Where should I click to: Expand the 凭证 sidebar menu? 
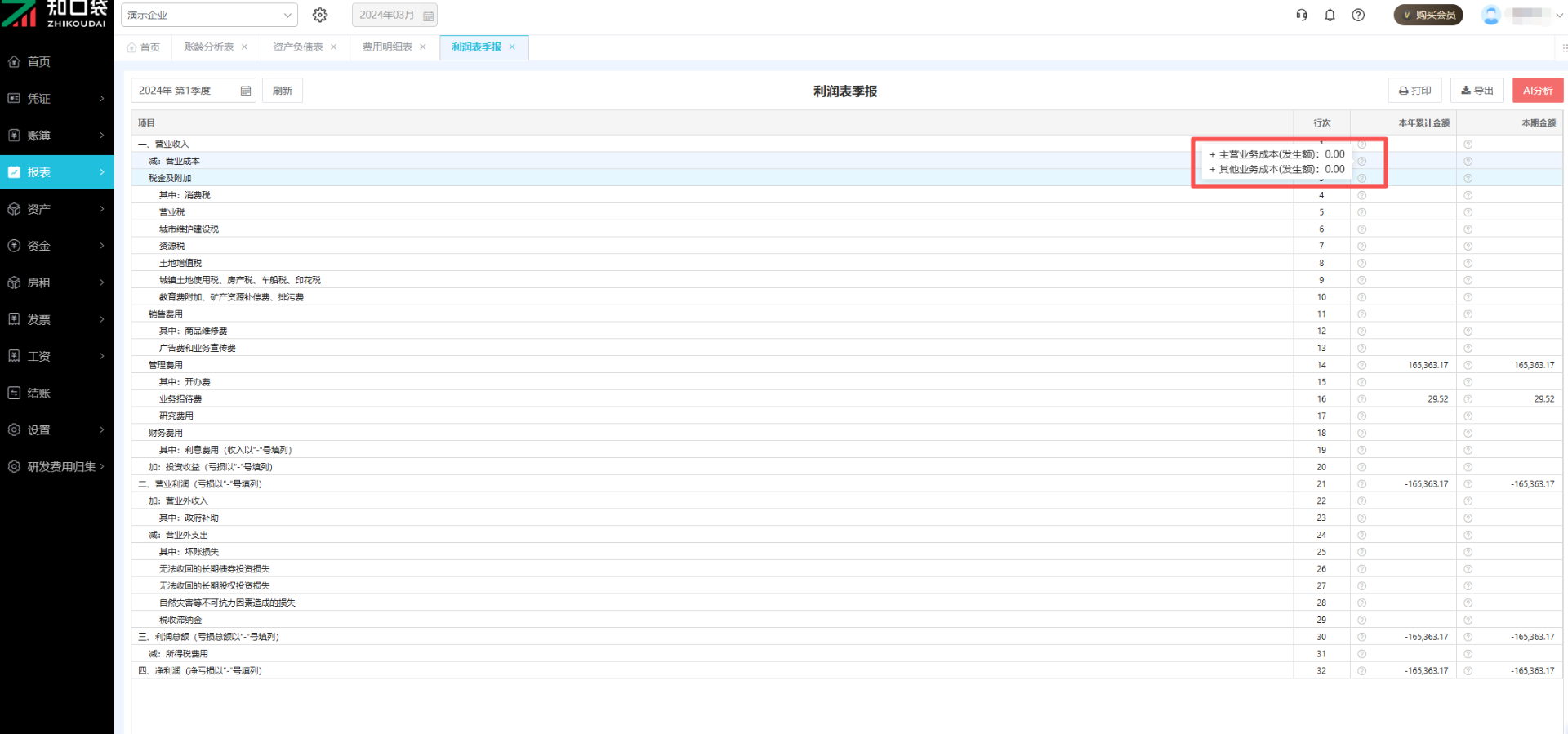point(57,98)
